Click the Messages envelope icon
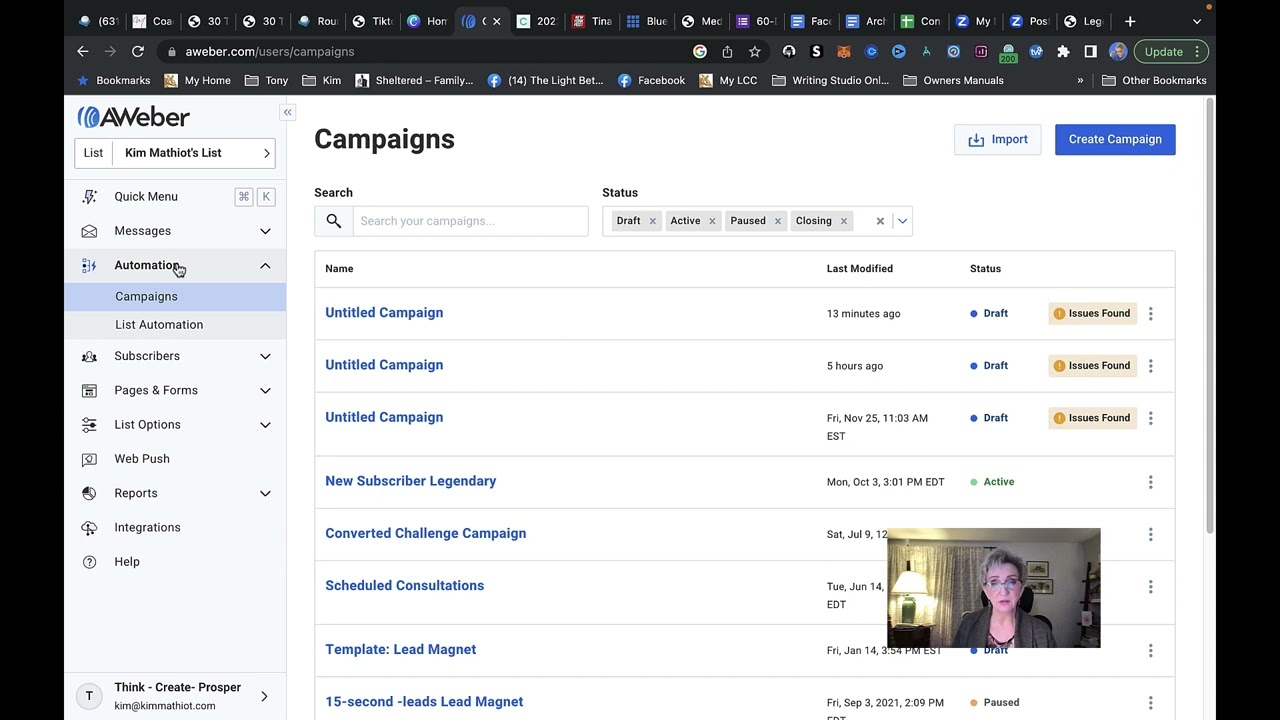 pyautogui.click(x=89, y=231)
